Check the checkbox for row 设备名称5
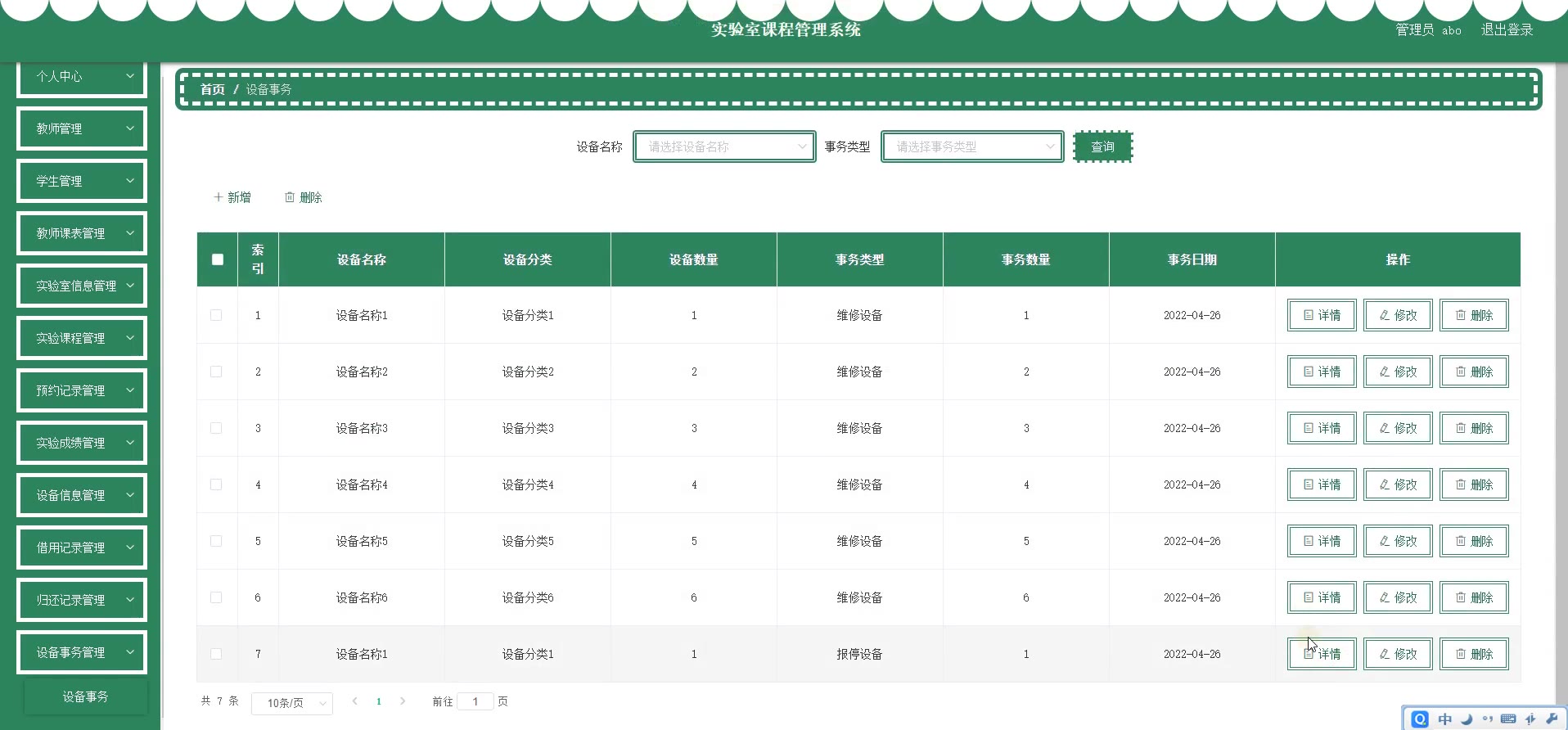1568x730 pixels. 216,541
